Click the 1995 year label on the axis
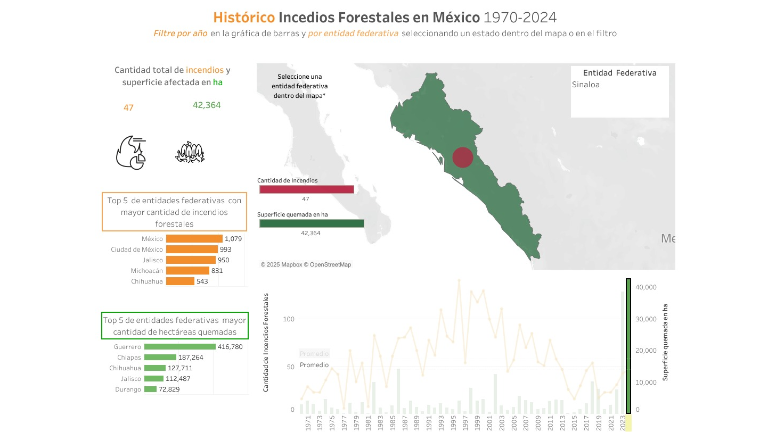 click(x=453, y=423)
